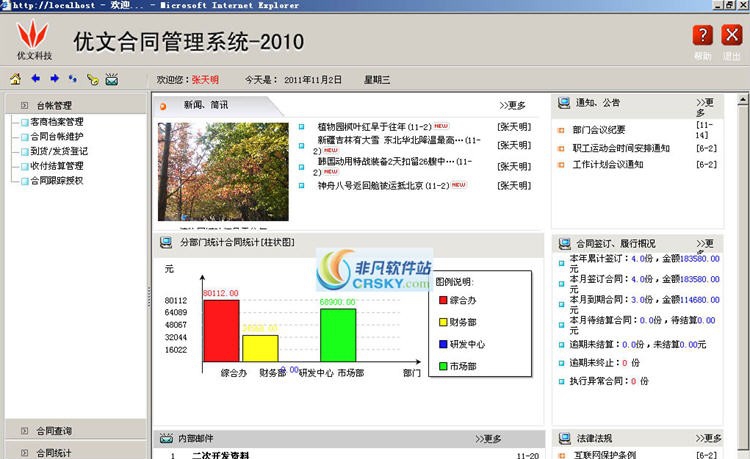The width and height of the screenshot is (750, 459).
Task: Go back with the left arrow icon
Action: coord(35,78)
